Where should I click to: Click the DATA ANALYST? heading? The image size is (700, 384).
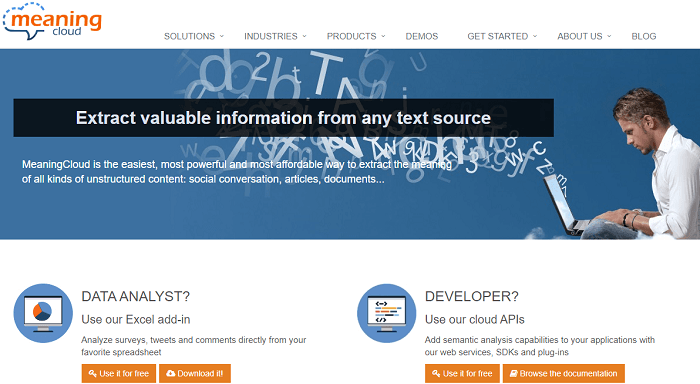coord(136,296)
